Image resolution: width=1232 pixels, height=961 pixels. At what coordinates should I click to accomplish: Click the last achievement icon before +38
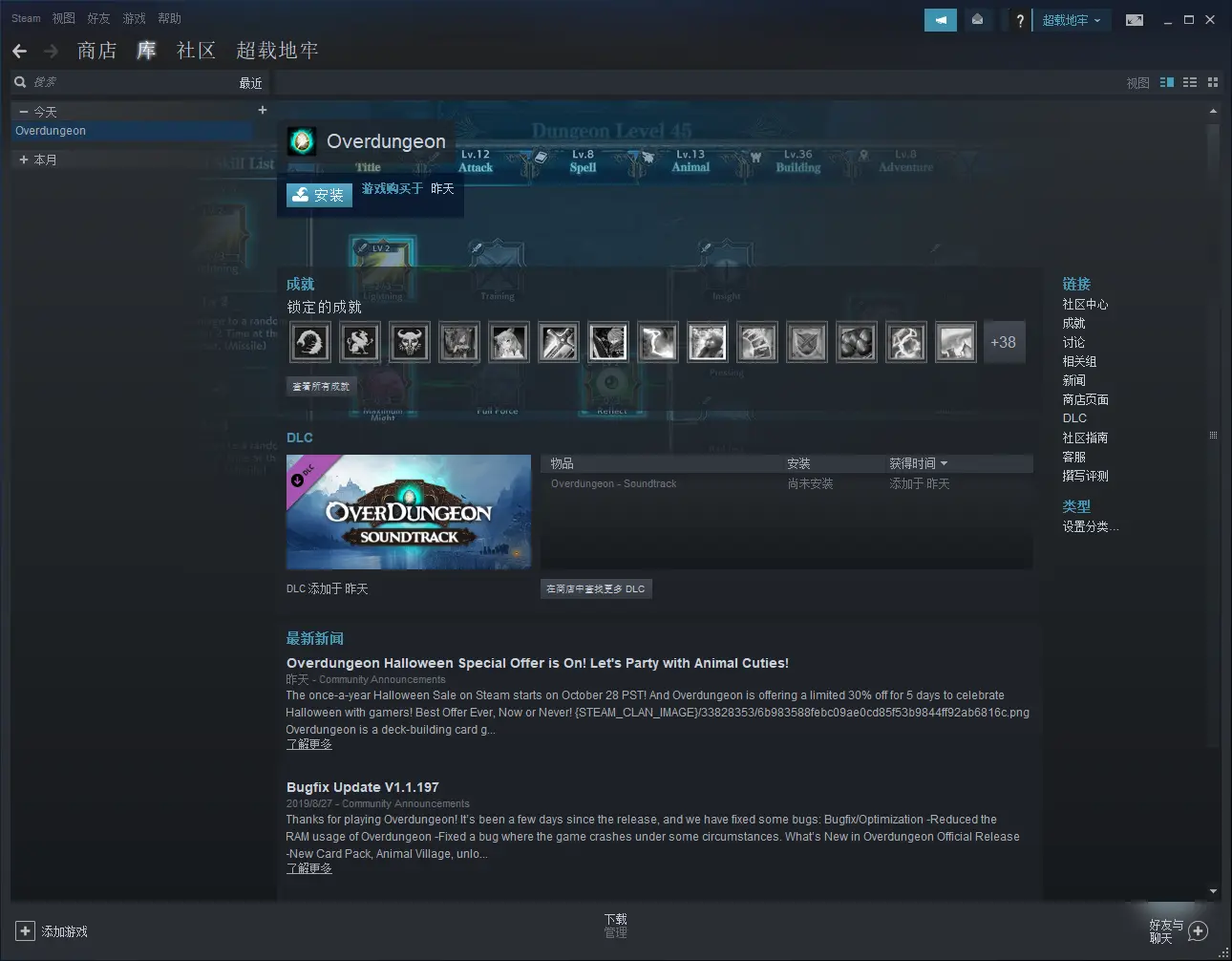click(x=955, y=342)
